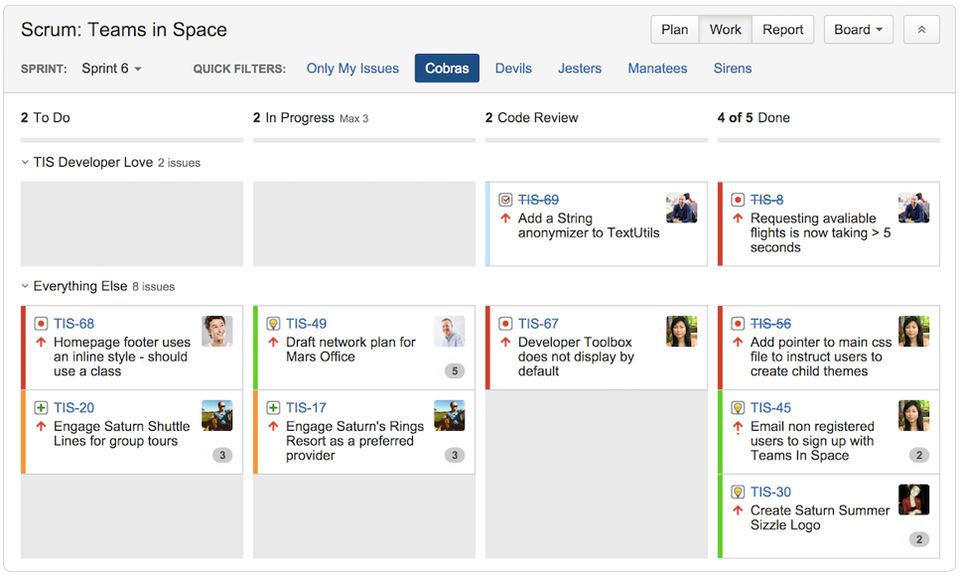Open issue TIS-45 link
Screen dimensions: 960x578
771,407
